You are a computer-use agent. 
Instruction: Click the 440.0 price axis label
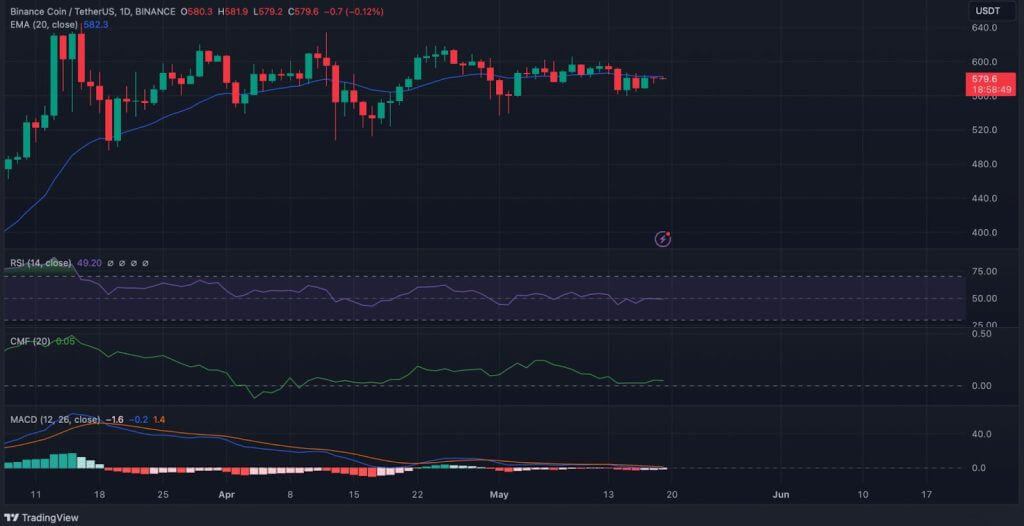(x=984, y=198)
